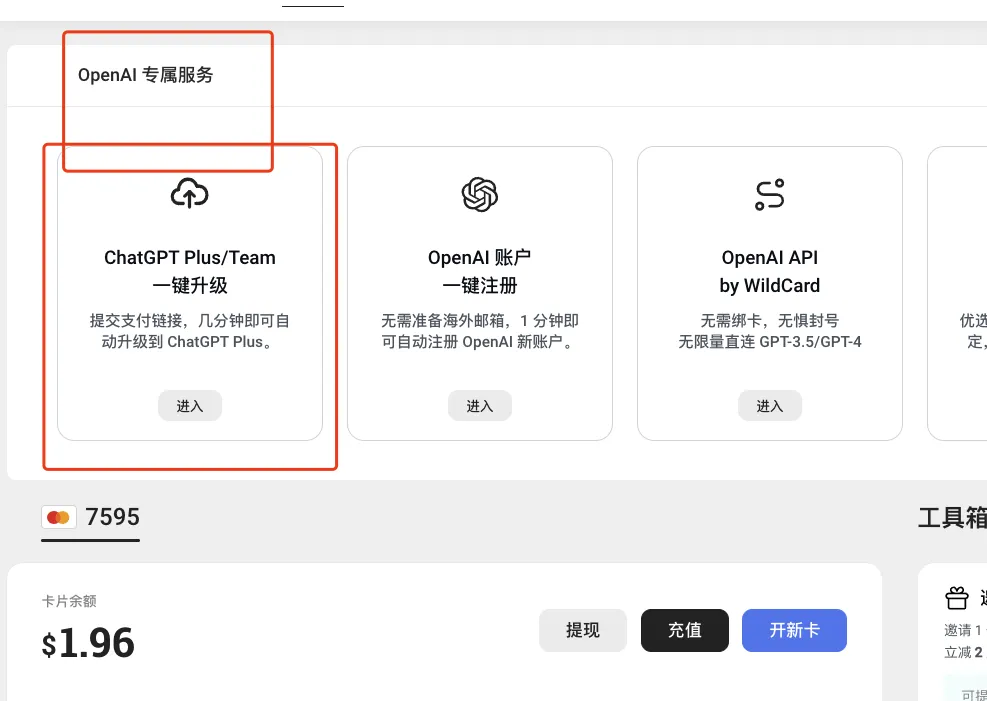Screen dimensions: 987x701
Task: Click the "OpenAI 账户 一键注册" card title
Action: click(480, 271)
